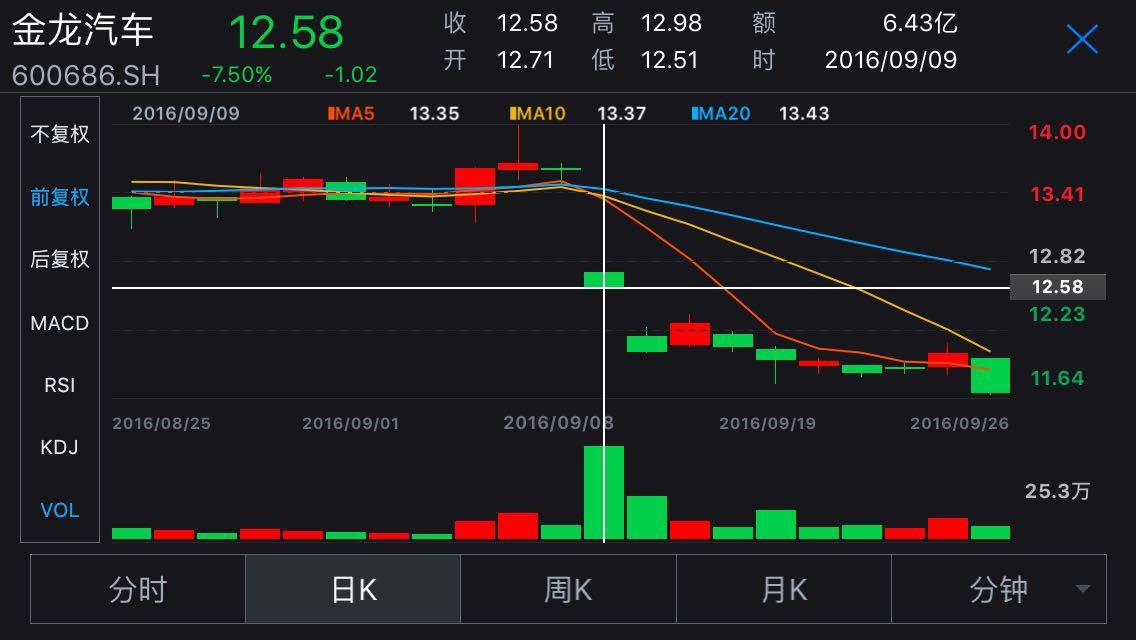1136x640 pixels.
Task: Switch to the RSI indicator
Action: [x=58, y=385]
